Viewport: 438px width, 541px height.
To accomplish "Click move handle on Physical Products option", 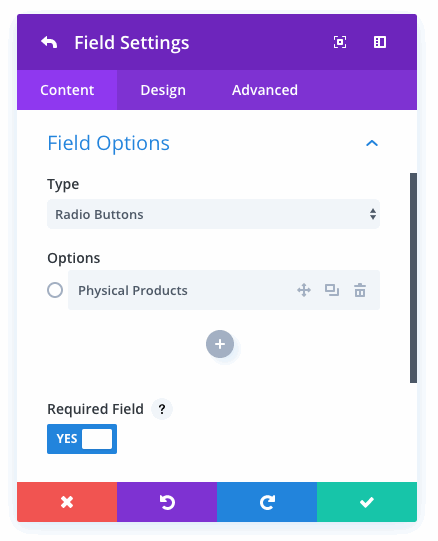I will (304, 290).
